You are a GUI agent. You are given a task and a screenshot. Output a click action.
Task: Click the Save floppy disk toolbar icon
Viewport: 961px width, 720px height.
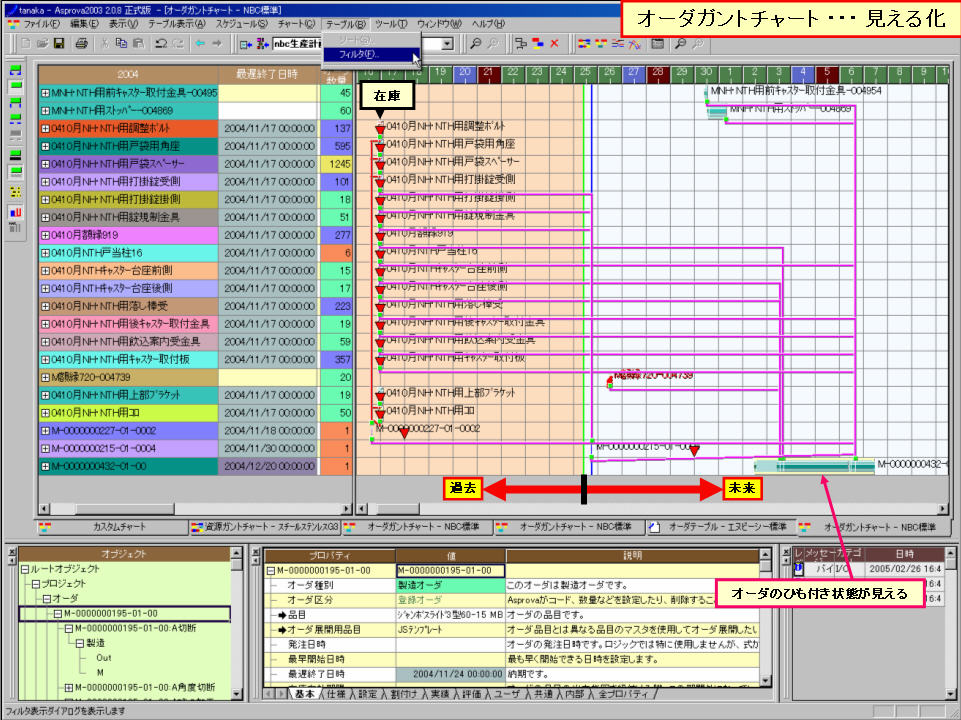point(59,44)
